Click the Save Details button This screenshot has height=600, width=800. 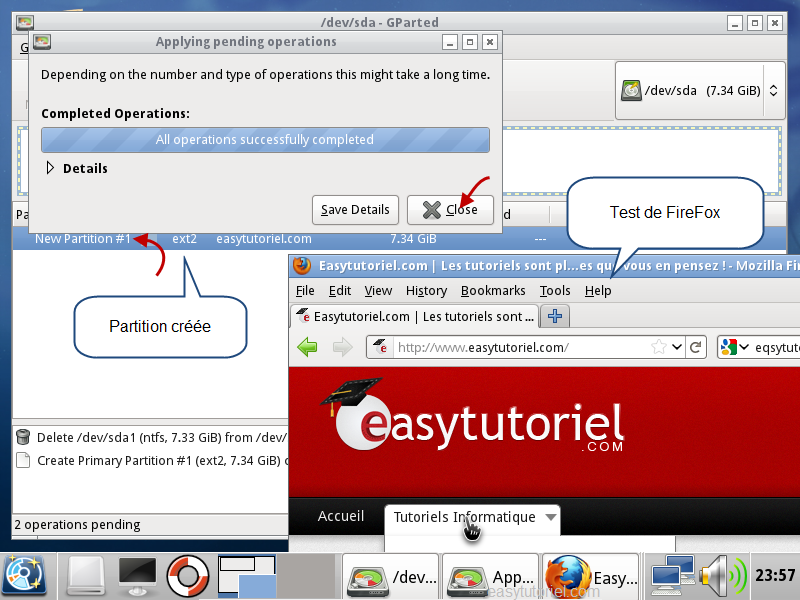pos(355,210)
